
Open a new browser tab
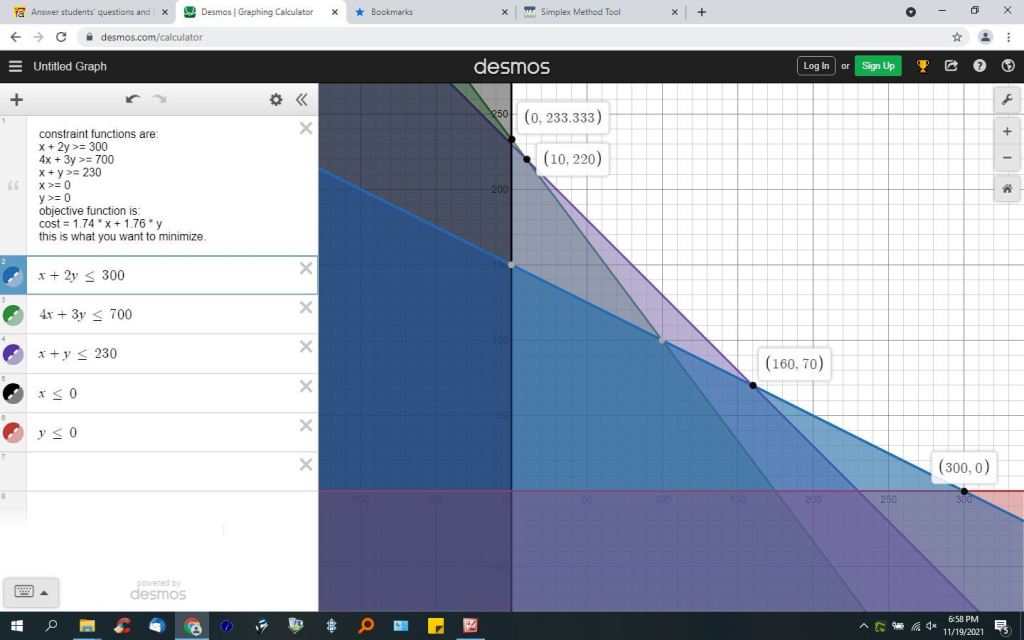701,12
